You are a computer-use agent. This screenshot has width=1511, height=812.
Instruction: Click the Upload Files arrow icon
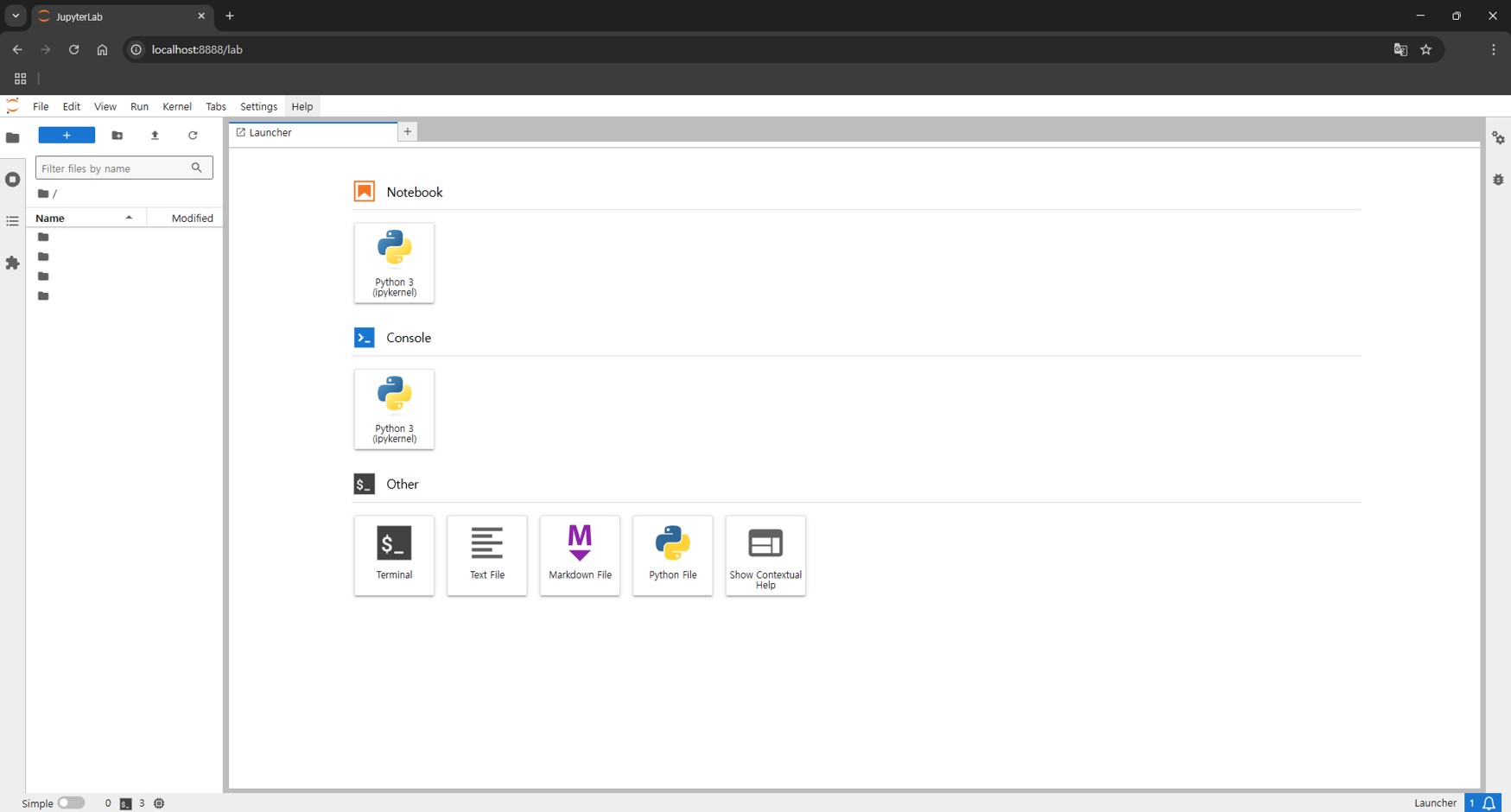(x=156, y=136)
